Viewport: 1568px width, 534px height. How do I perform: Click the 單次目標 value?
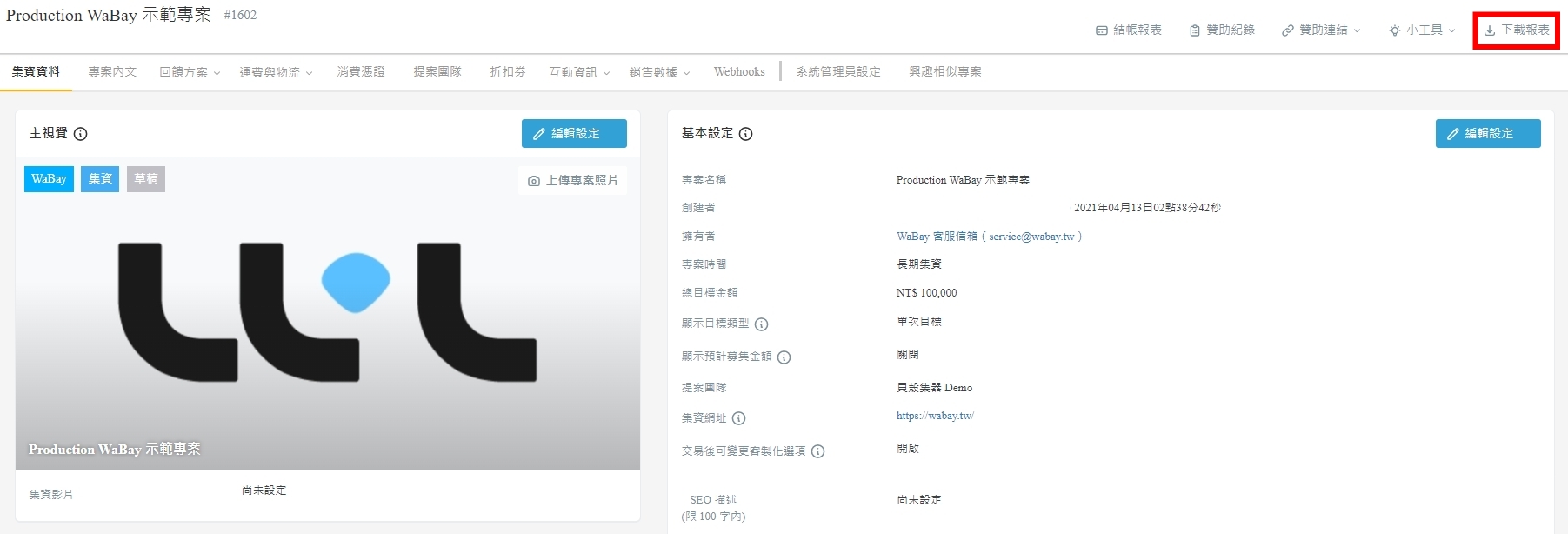pos(919,322)
